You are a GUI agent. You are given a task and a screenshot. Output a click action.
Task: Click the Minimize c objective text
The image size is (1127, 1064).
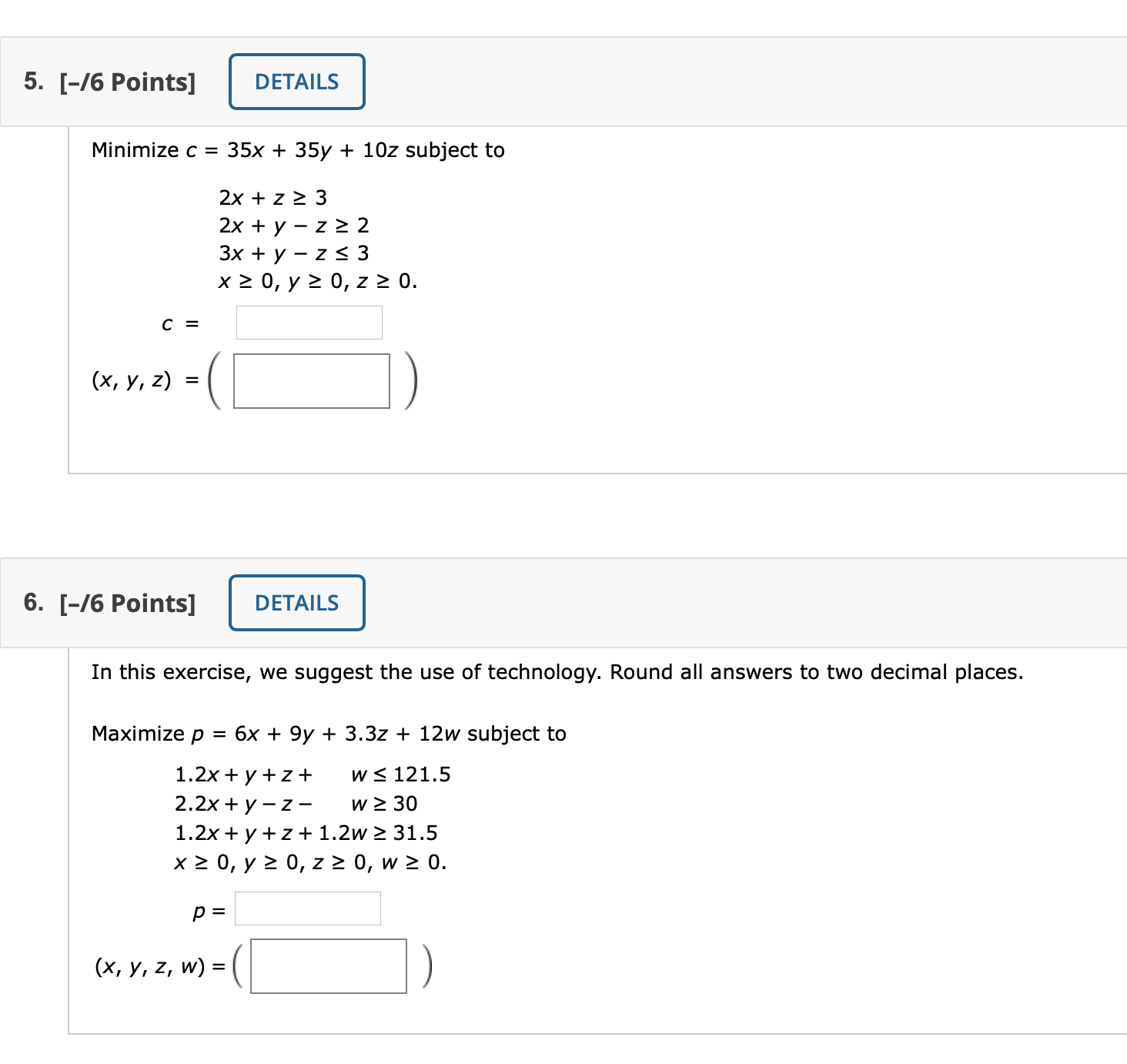point(297,150)
